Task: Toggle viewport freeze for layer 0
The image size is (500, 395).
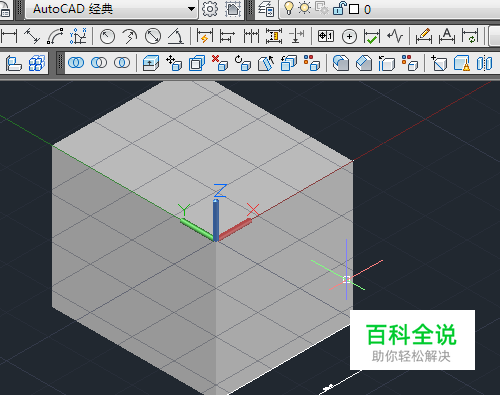Action: (x=322, y=8)
